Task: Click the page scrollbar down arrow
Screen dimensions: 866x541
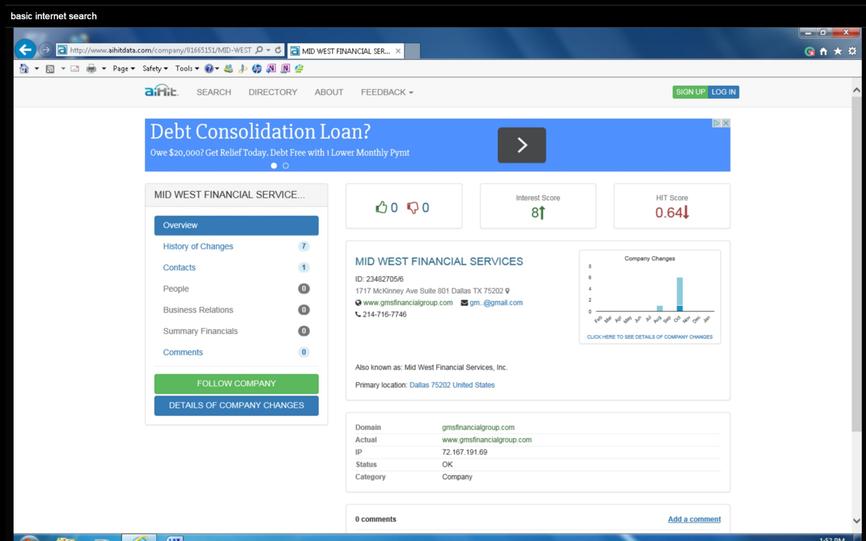Action: [x=857, y=521]
